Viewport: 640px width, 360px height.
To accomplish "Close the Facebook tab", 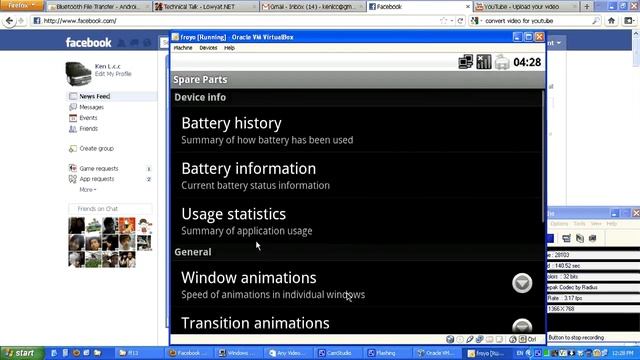I will coord(468,7).
